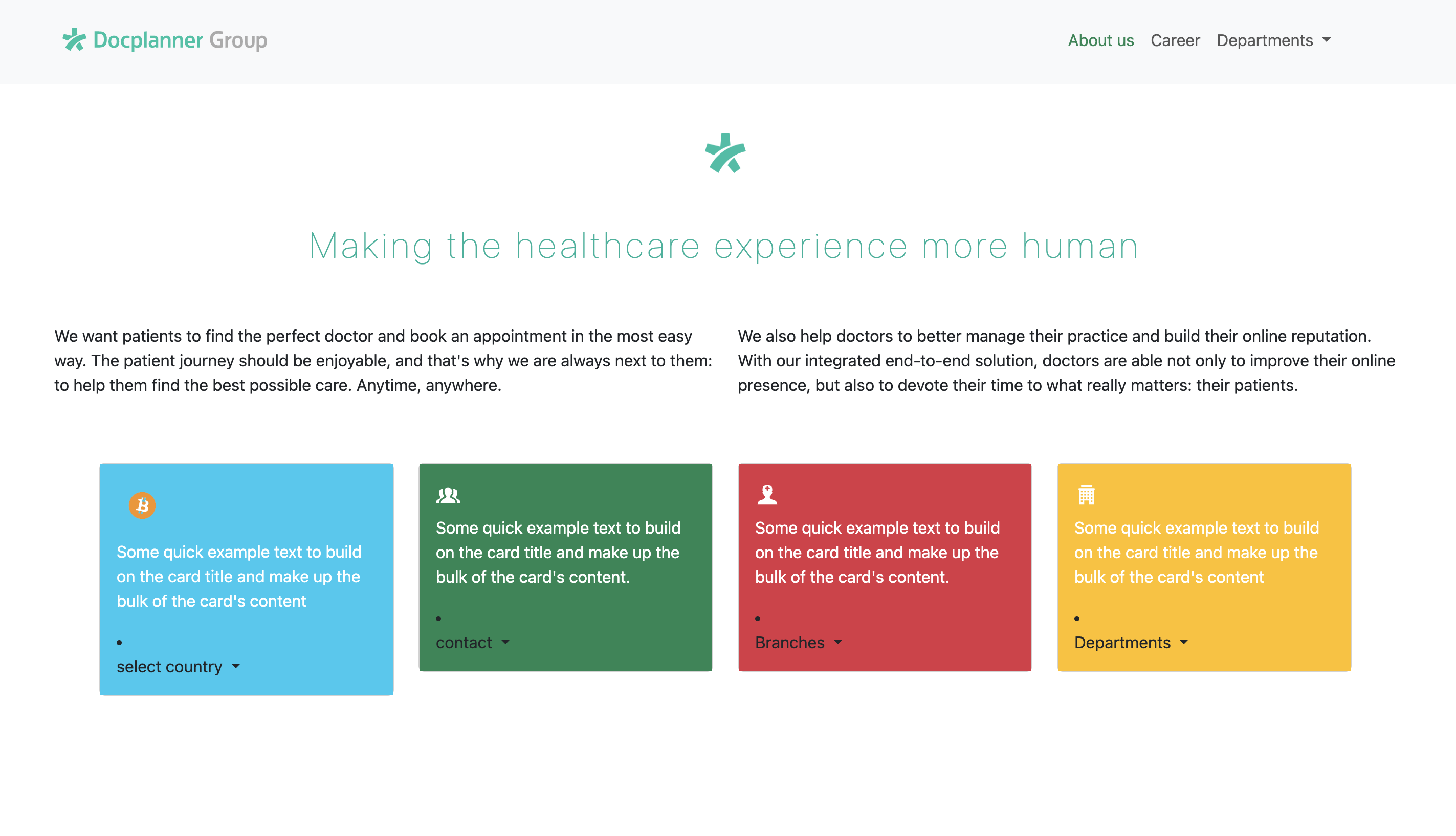The width and height of the screenshot is (1456, 836).
Task: Click the caret next to Branches
Action: (838, 643)
